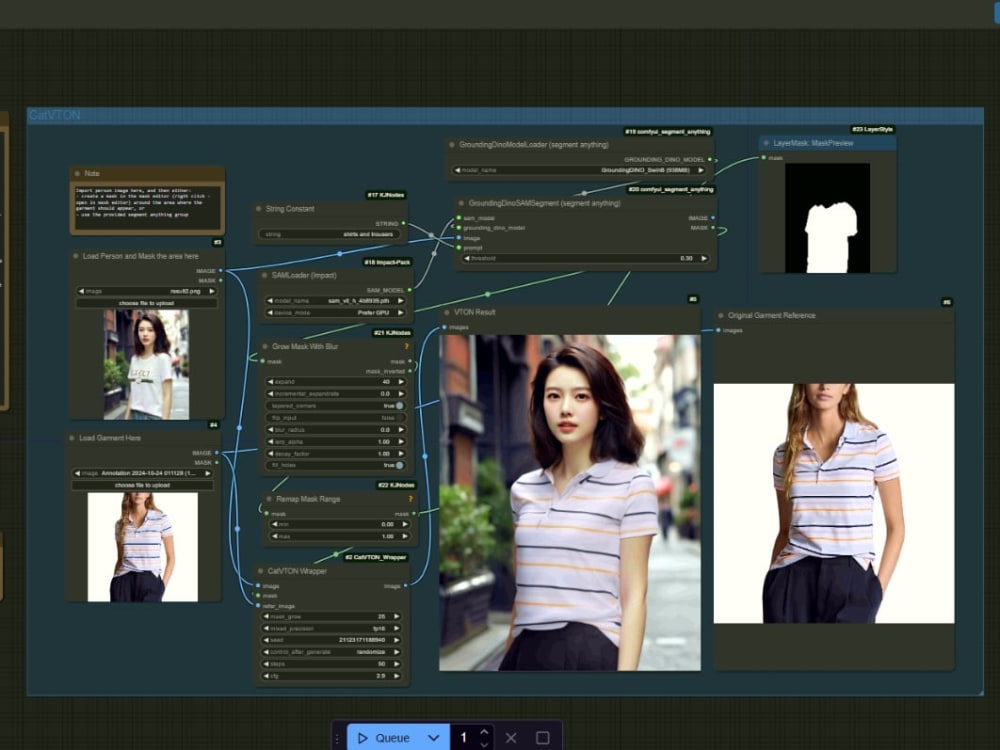This screenshot has width=1000, height=750.
Task: Open model_name sam_vit_h combo in SAMLoader
Action: click(x=335, y=300)
